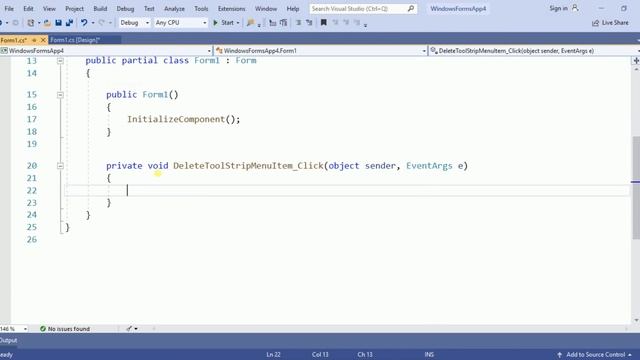Open the View menu

[x=49, y=8]
